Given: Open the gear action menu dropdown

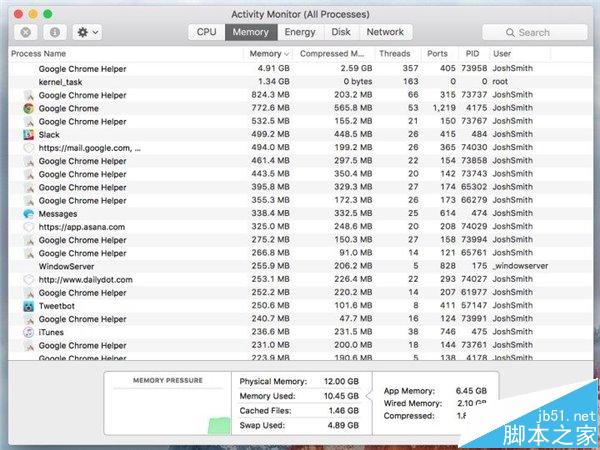Looking at the screenshot, I should click(85, 32).
